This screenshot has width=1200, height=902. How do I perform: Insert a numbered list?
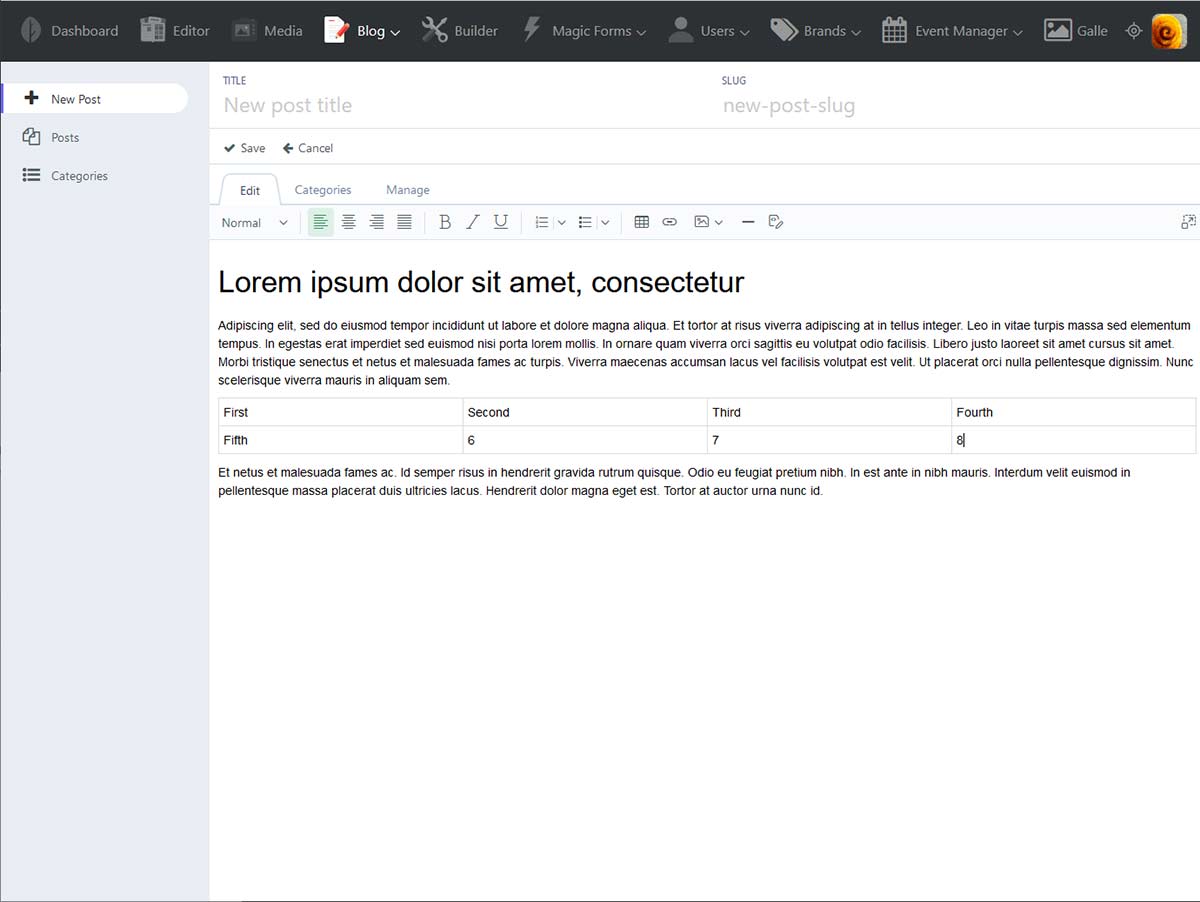541,222
